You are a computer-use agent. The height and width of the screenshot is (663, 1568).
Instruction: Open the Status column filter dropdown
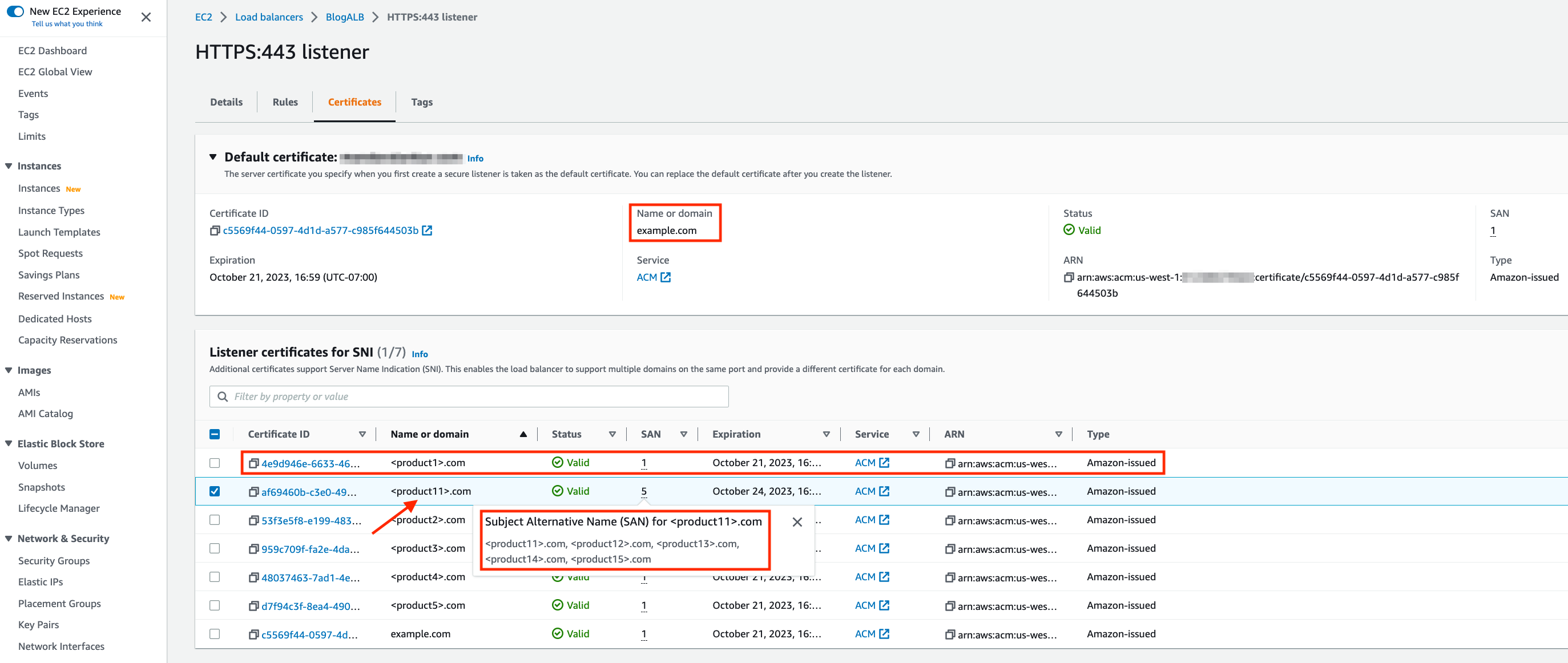tap(613, 434)
